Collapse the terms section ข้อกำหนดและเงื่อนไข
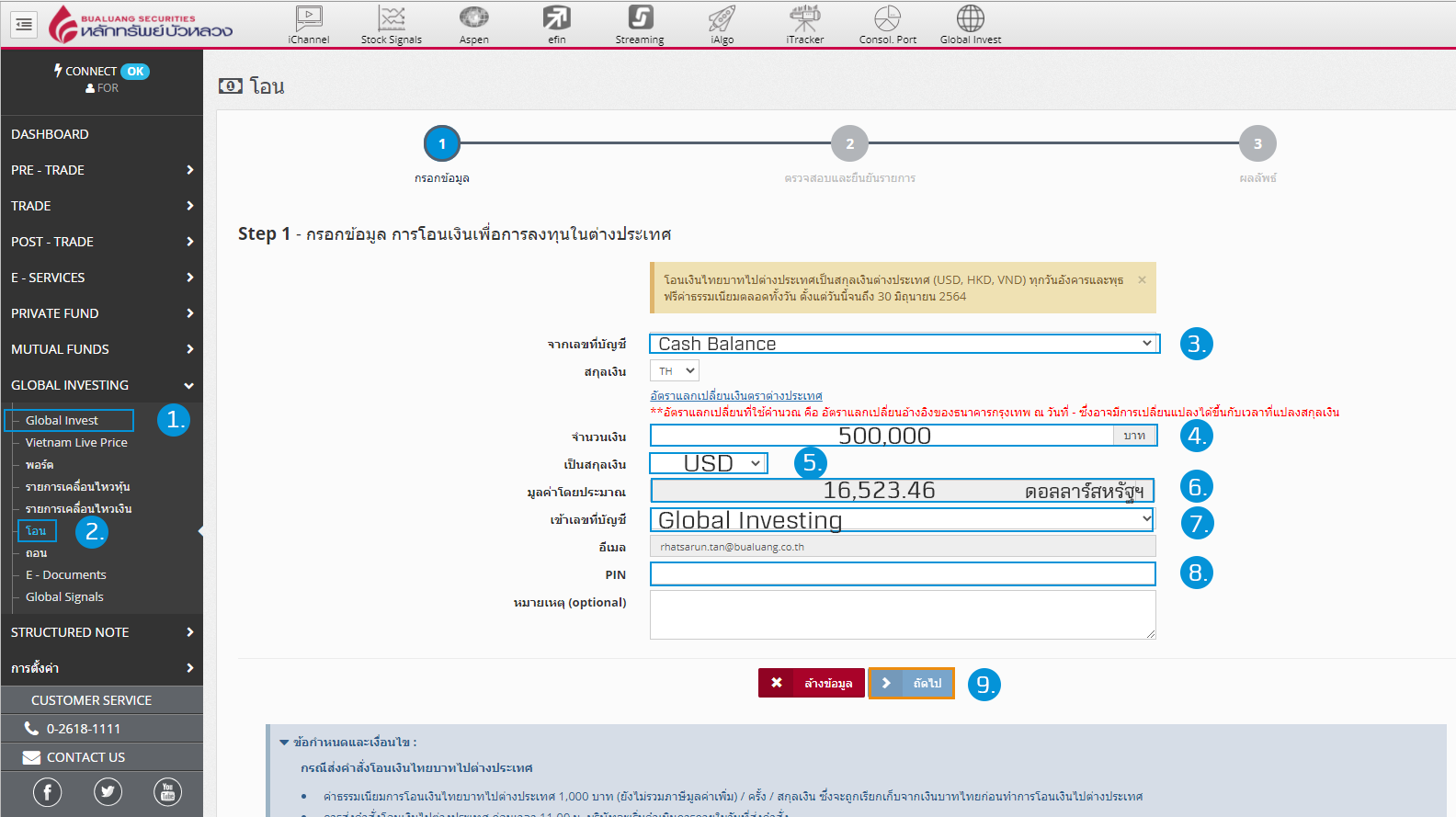 [x=347, y=742]
